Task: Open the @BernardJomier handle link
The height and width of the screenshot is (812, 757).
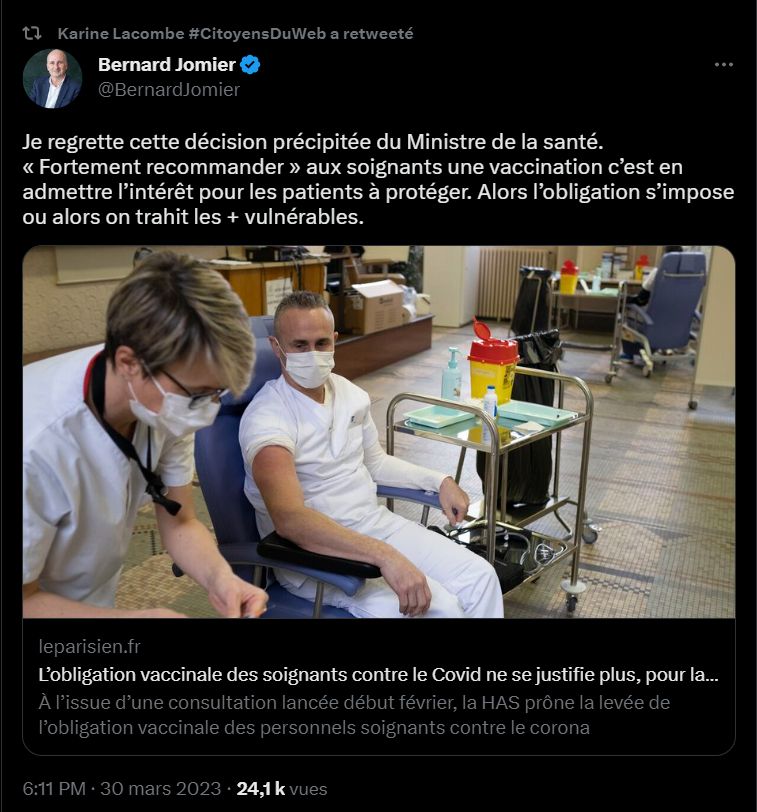Action: [x=169, y=90]
